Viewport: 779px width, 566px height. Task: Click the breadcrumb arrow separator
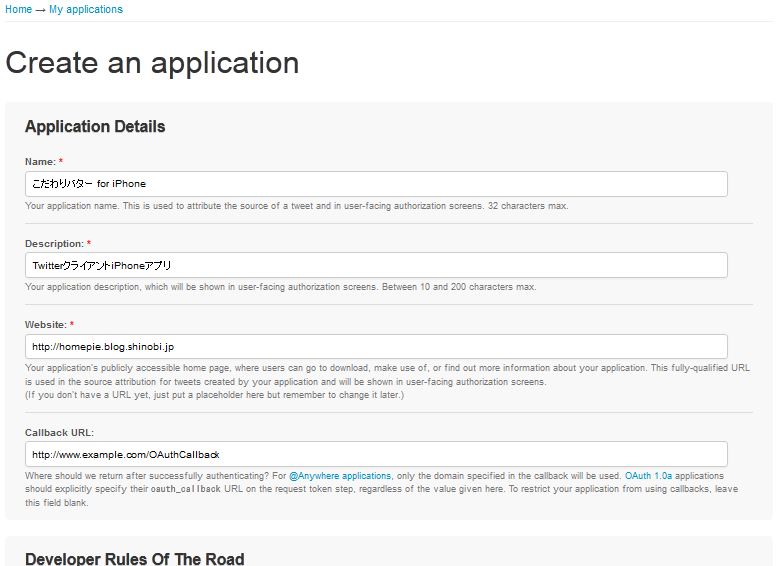41,9
